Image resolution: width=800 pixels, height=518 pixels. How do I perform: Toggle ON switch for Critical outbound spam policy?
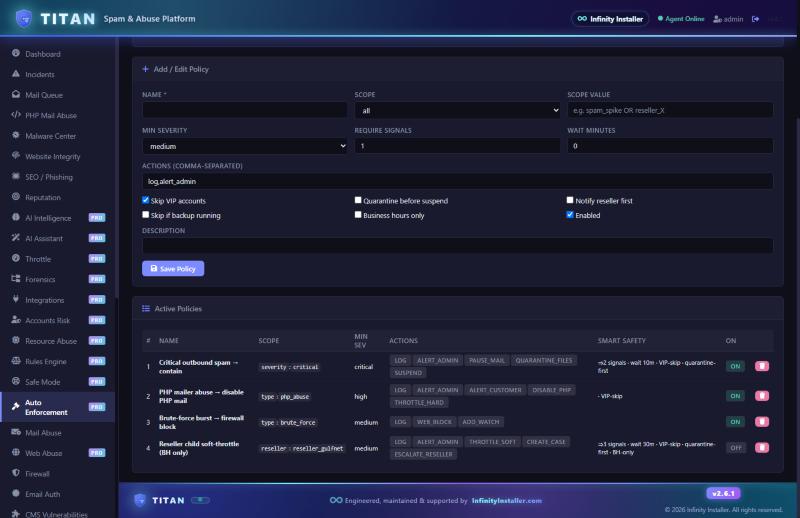coord(735,366)
